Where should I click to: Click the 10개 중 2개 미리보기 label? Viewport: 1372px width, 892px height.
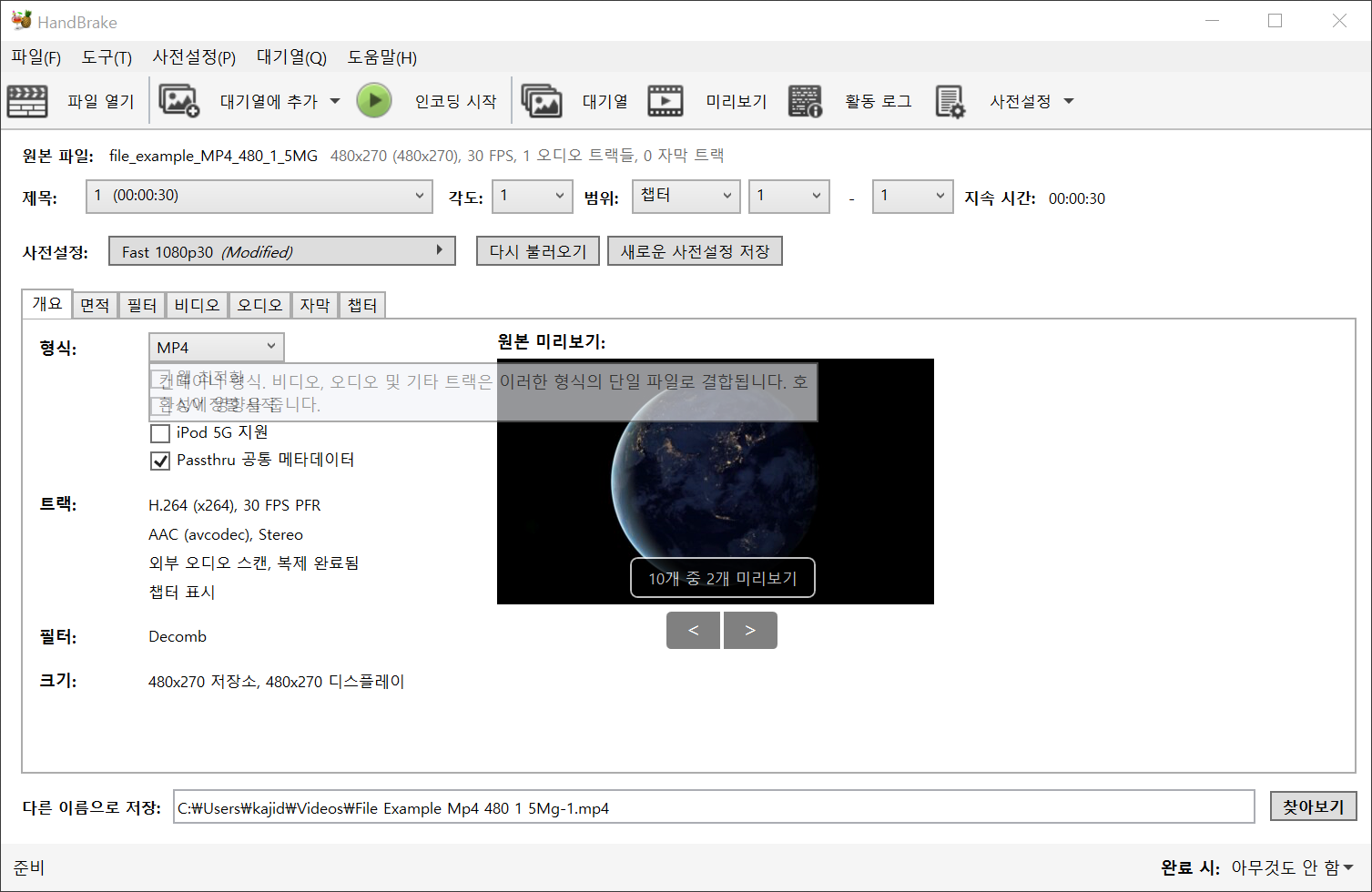click(x=723, y=578)
